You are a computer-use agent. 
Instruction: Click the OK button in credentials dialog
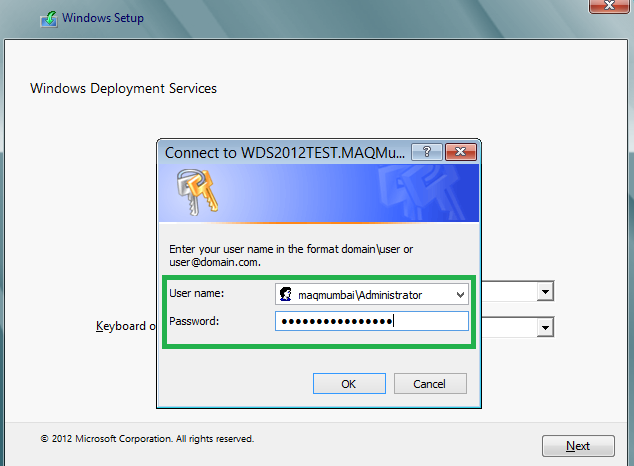pyautogui.click(x=349, y=383)
